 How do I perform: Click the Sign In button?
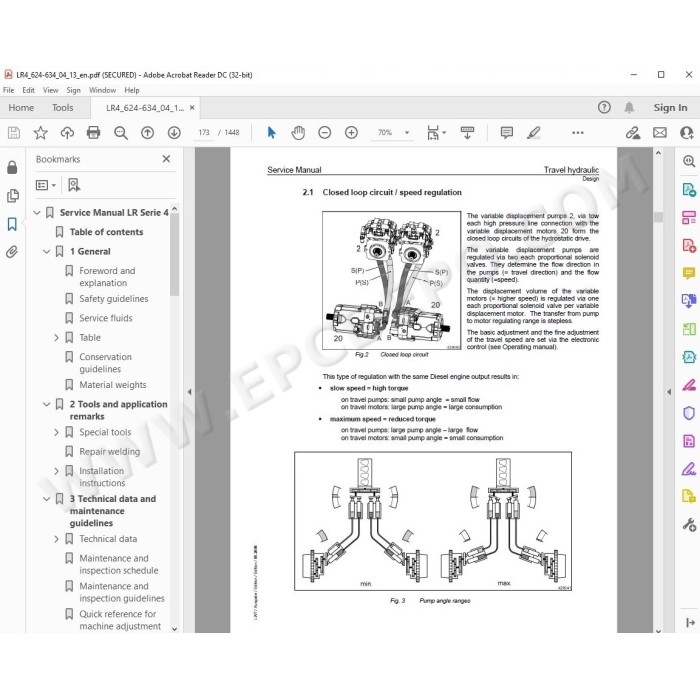click(x=670, y=108)
